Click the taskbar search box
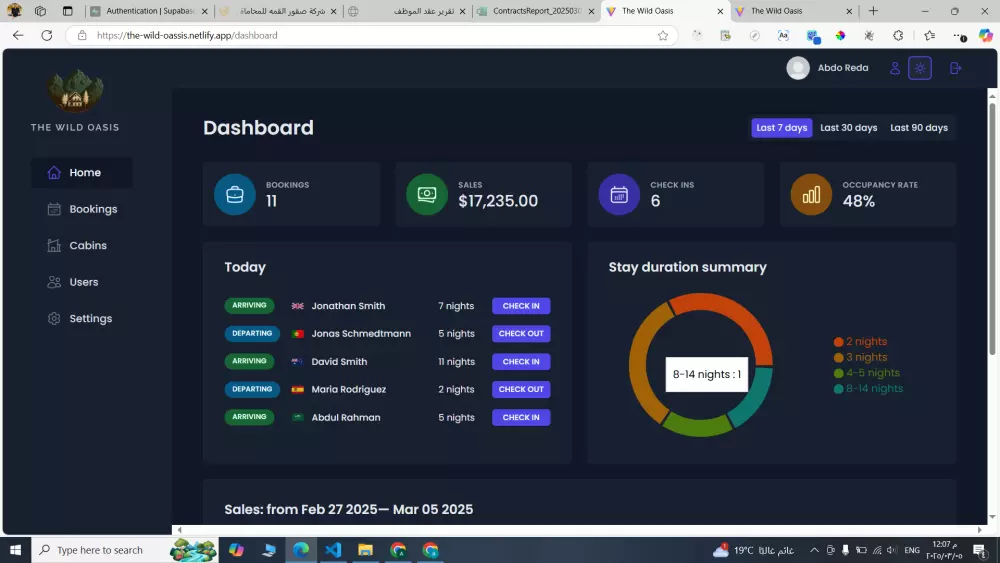This screenshot has height=563, width=1000. 124,550
